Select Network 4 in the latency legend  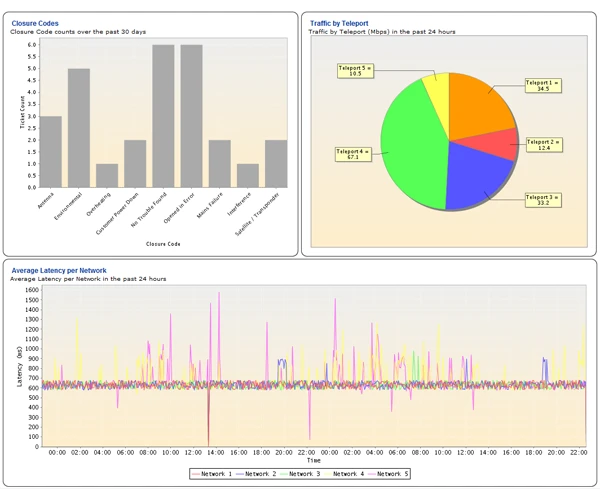[x=344, y=474]
